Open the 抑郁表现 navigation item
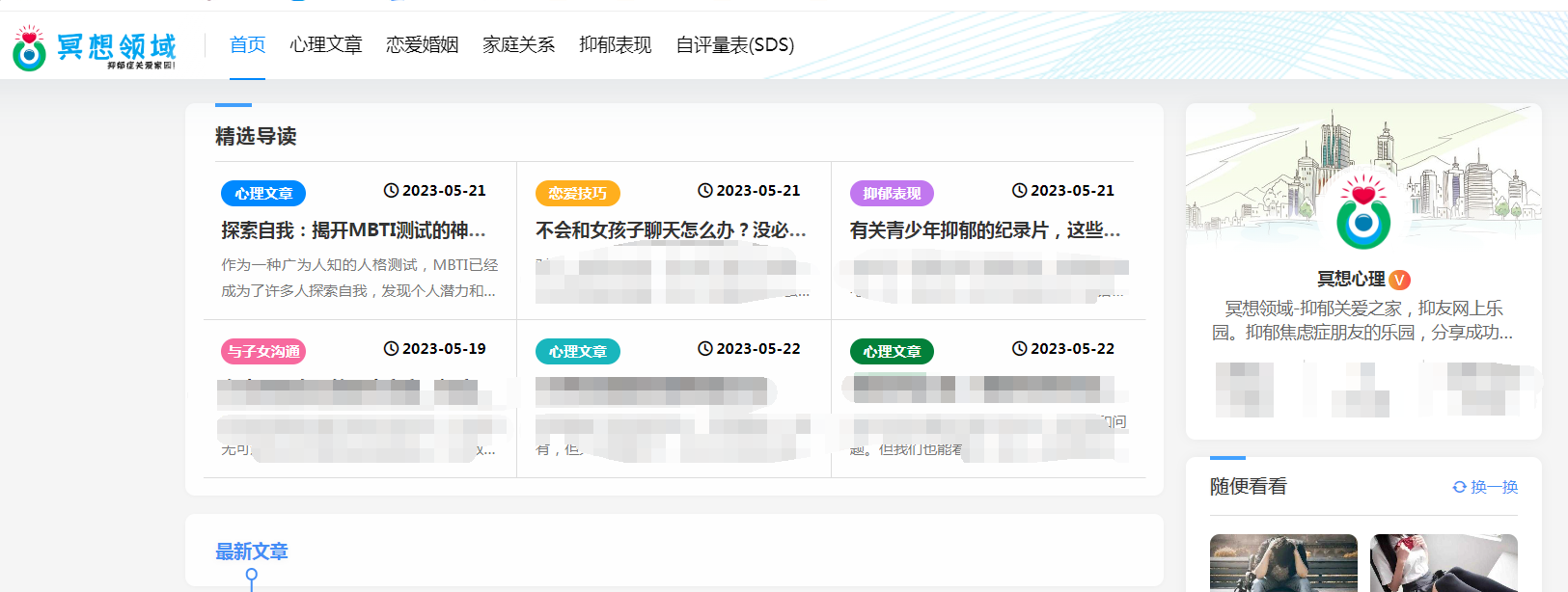Screen dimensions: 1568x592 pyautogui.click(x=616, y=44)
